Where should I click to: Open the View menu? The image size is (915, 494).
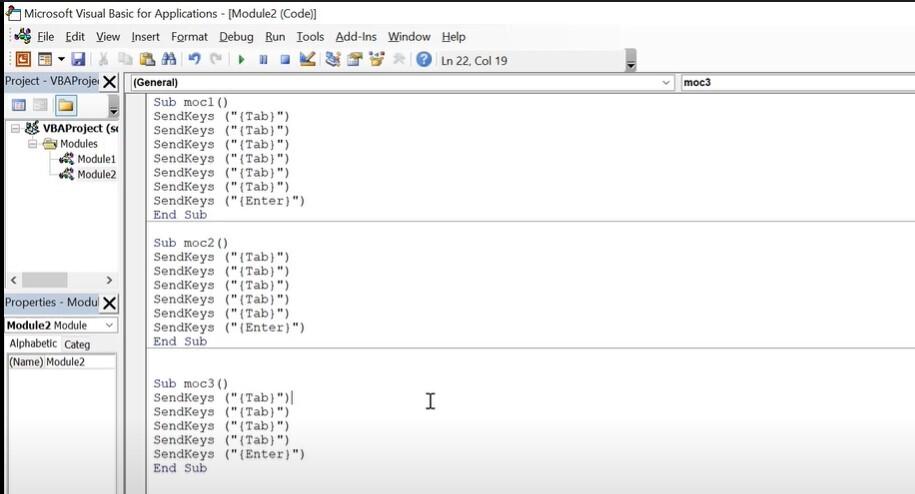click(x=108, y=37)
